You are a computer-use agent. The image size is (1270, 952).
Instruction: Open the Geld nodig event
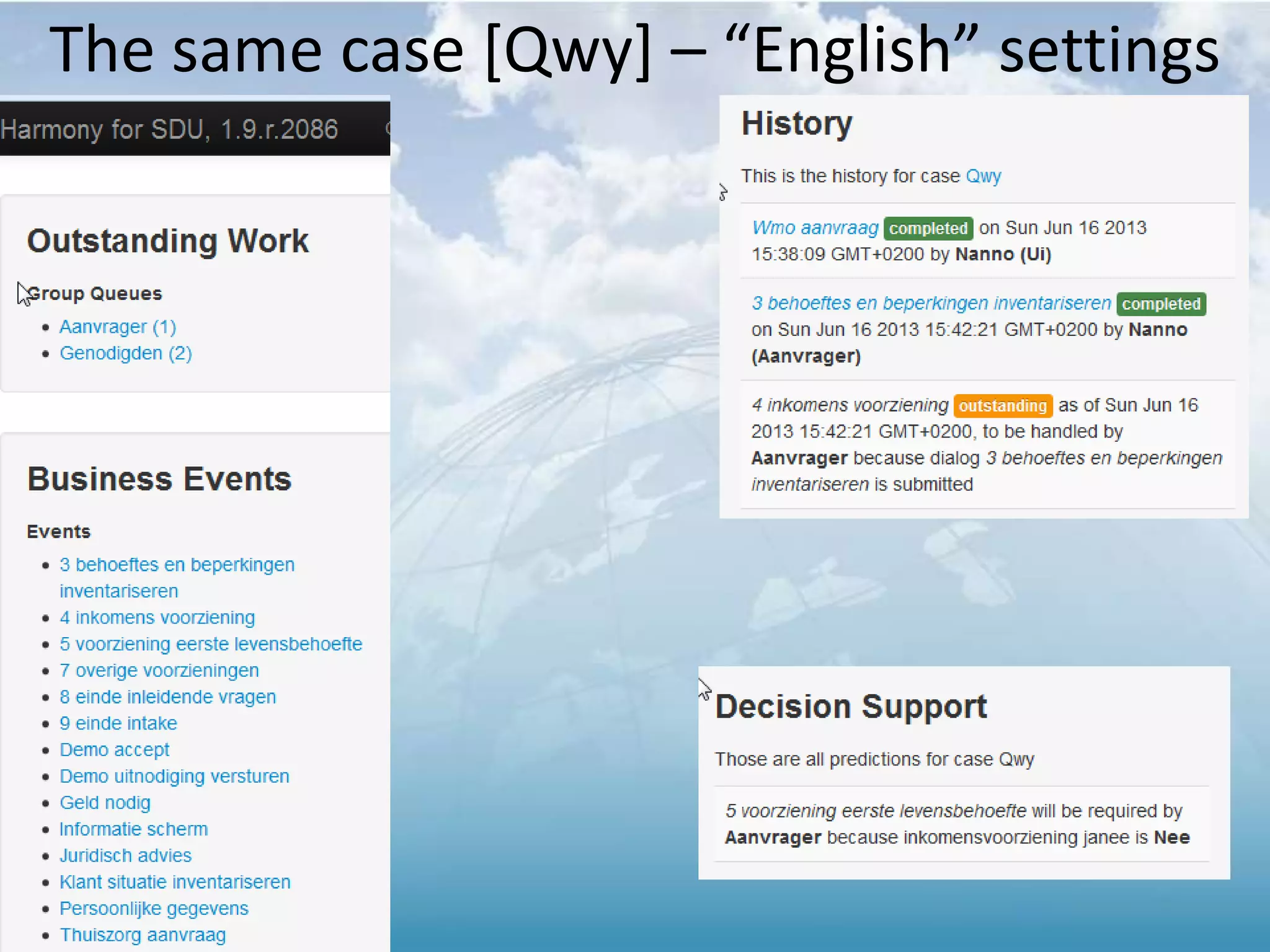click(x=105, y=803)
